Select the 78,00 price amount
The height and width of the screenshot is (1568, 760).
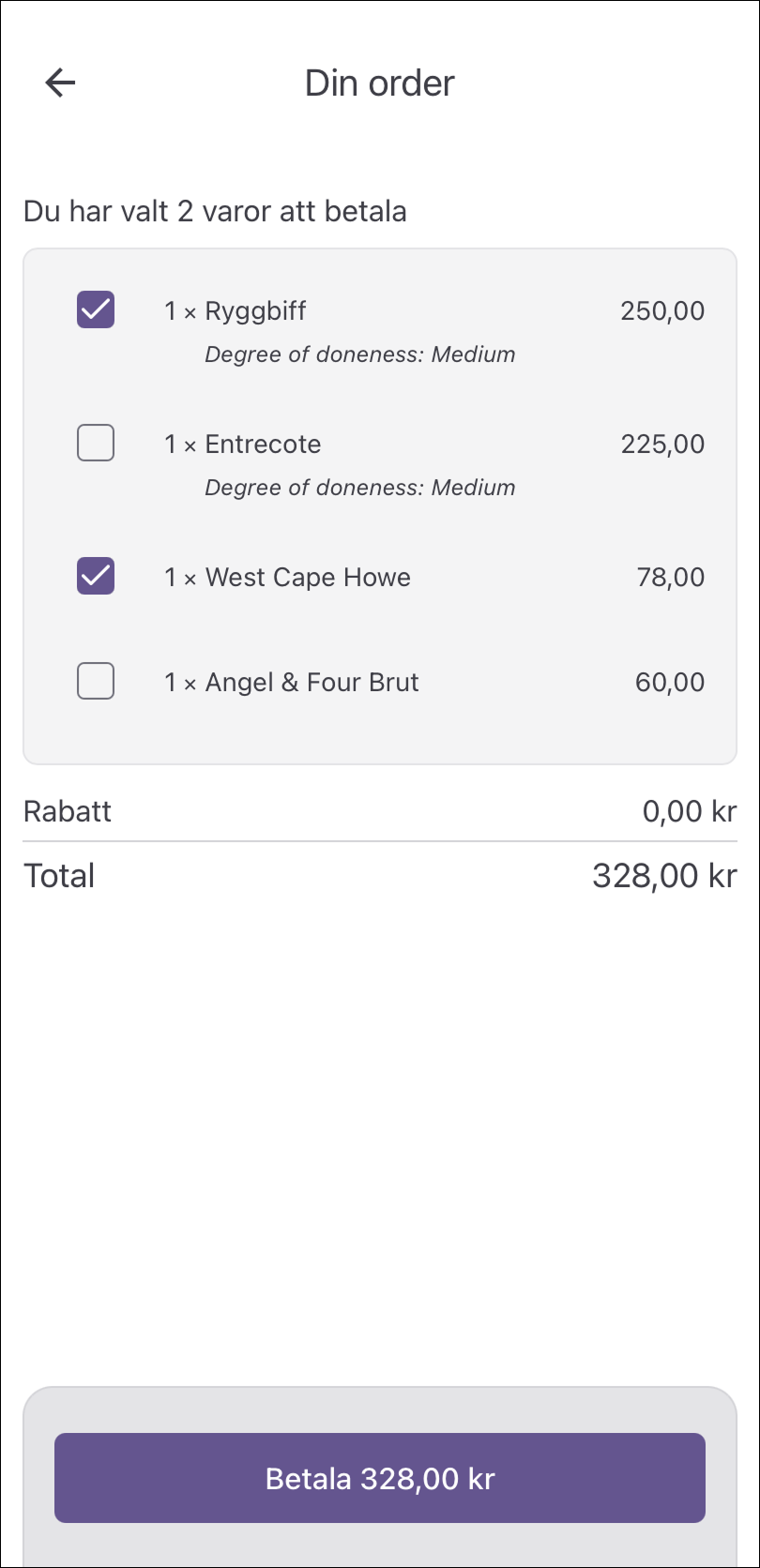671,578
